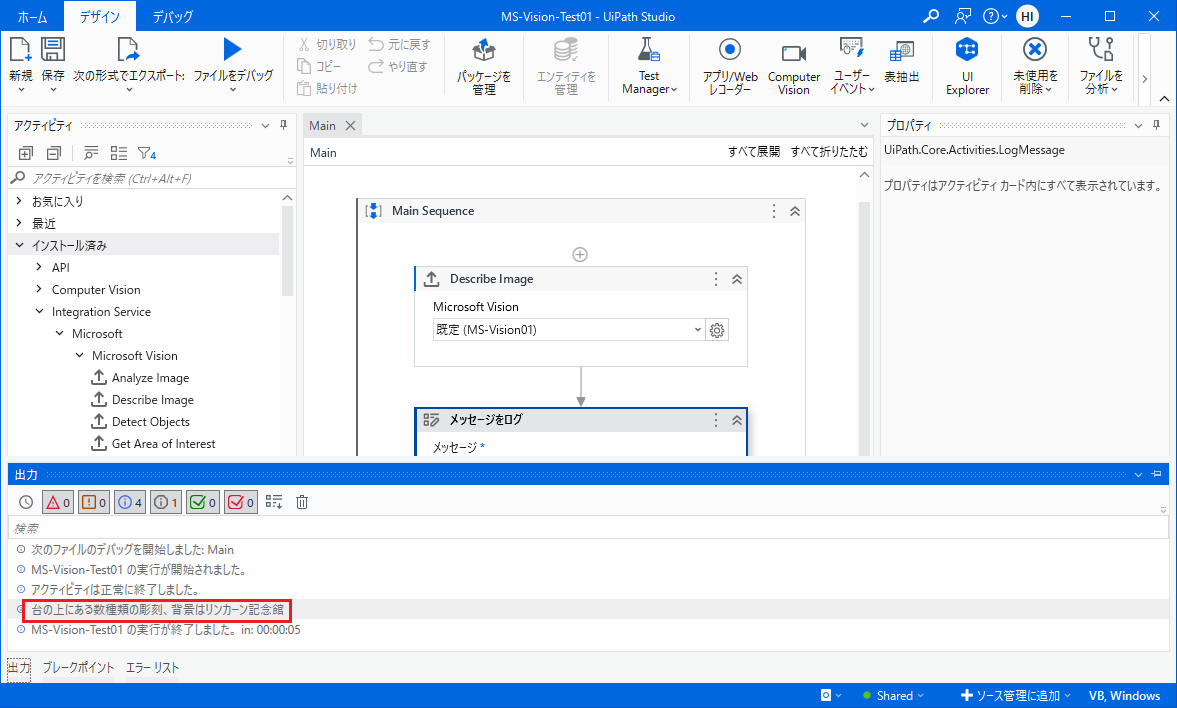
Task: Collapse the Microsoft Vision node
Action: point(80,355)
